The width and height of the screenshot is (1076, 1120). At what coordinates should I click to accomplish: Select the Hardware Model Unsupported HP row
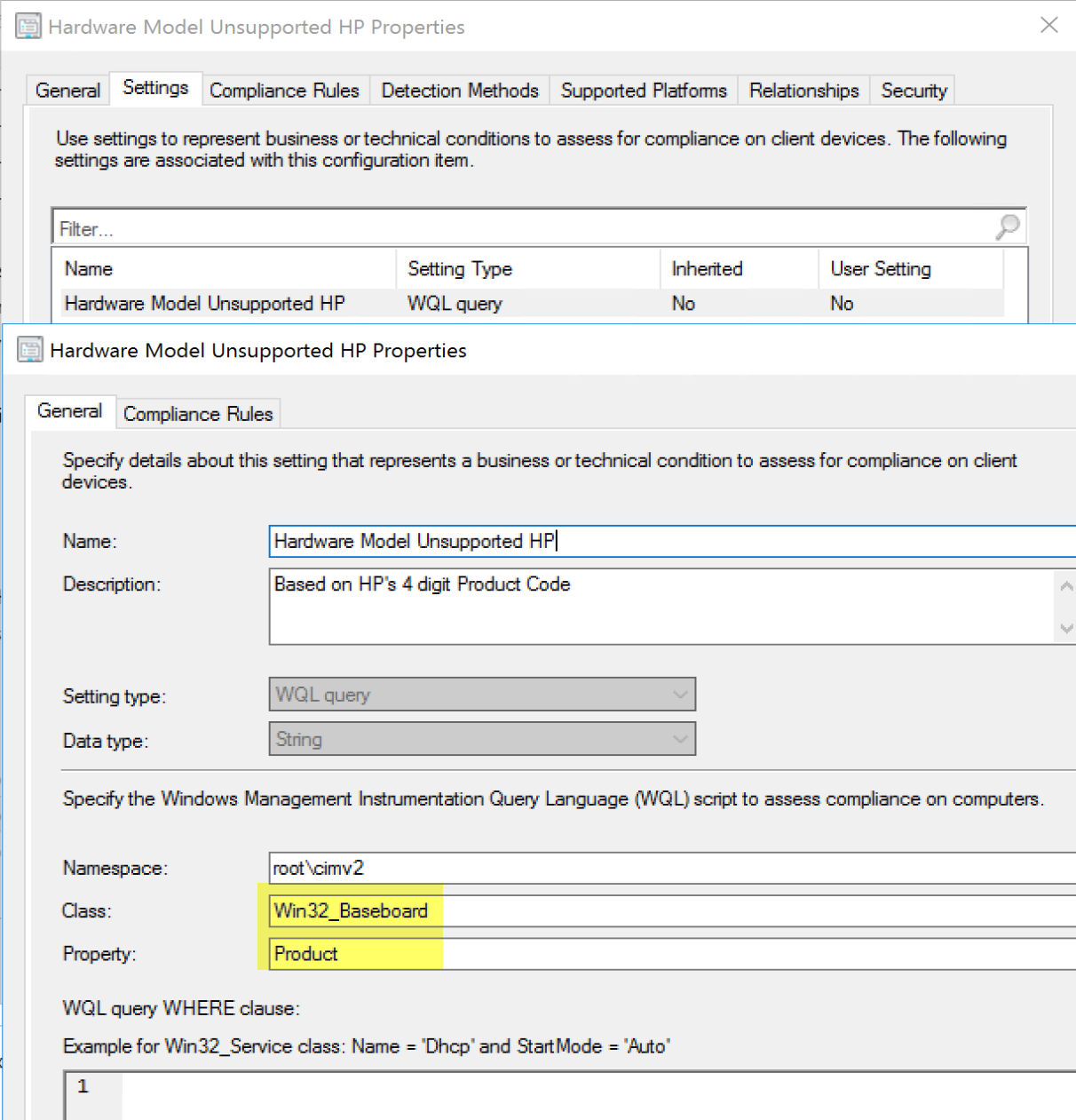click(x=205, y=304)
